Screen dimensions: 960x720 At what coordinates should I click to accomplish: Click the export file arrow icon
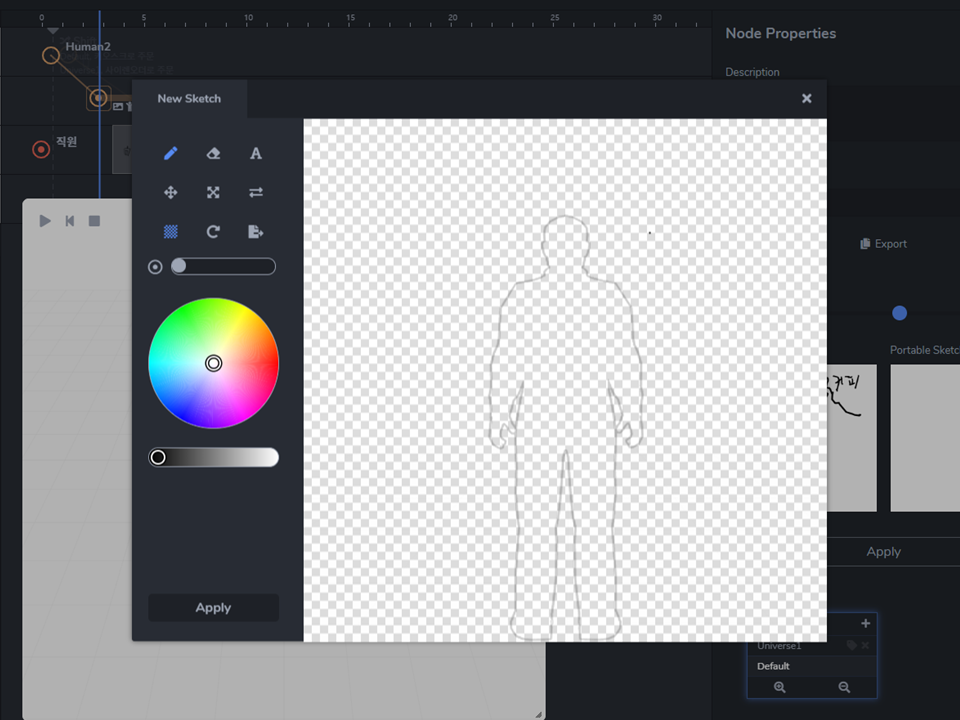coord(256,231)
